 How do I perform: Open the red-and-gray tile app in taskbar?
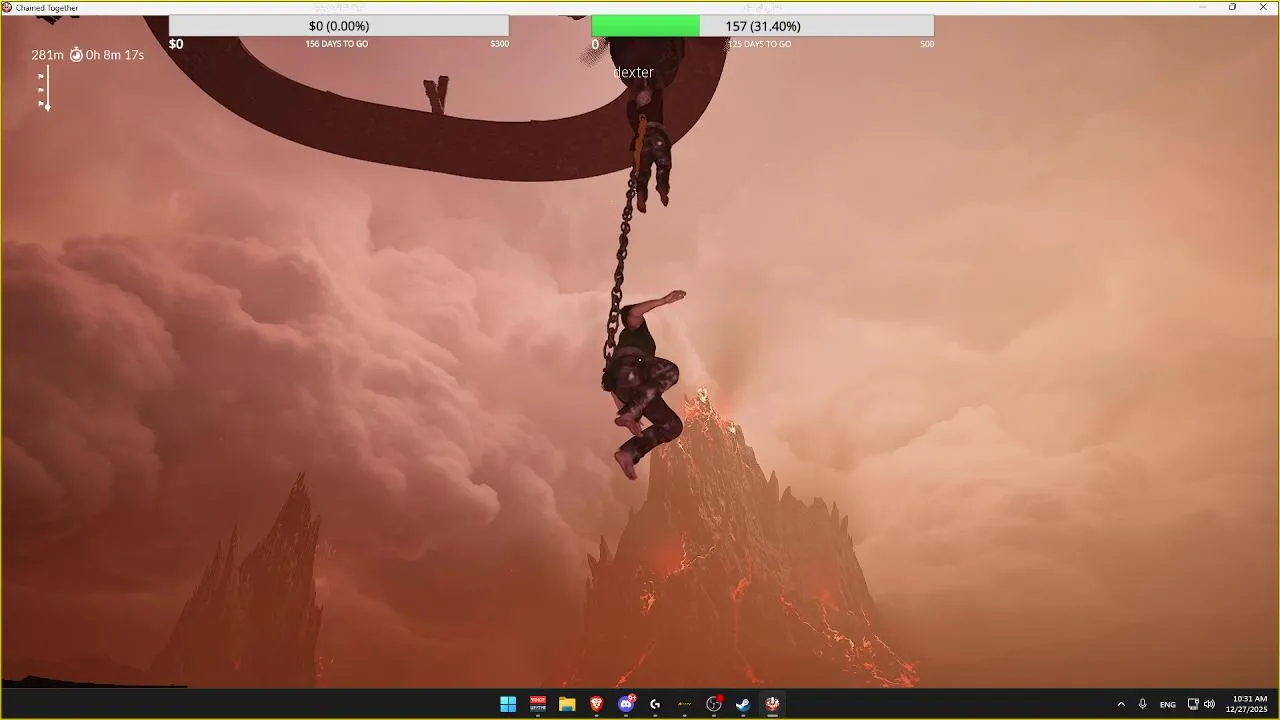(538, 704)
